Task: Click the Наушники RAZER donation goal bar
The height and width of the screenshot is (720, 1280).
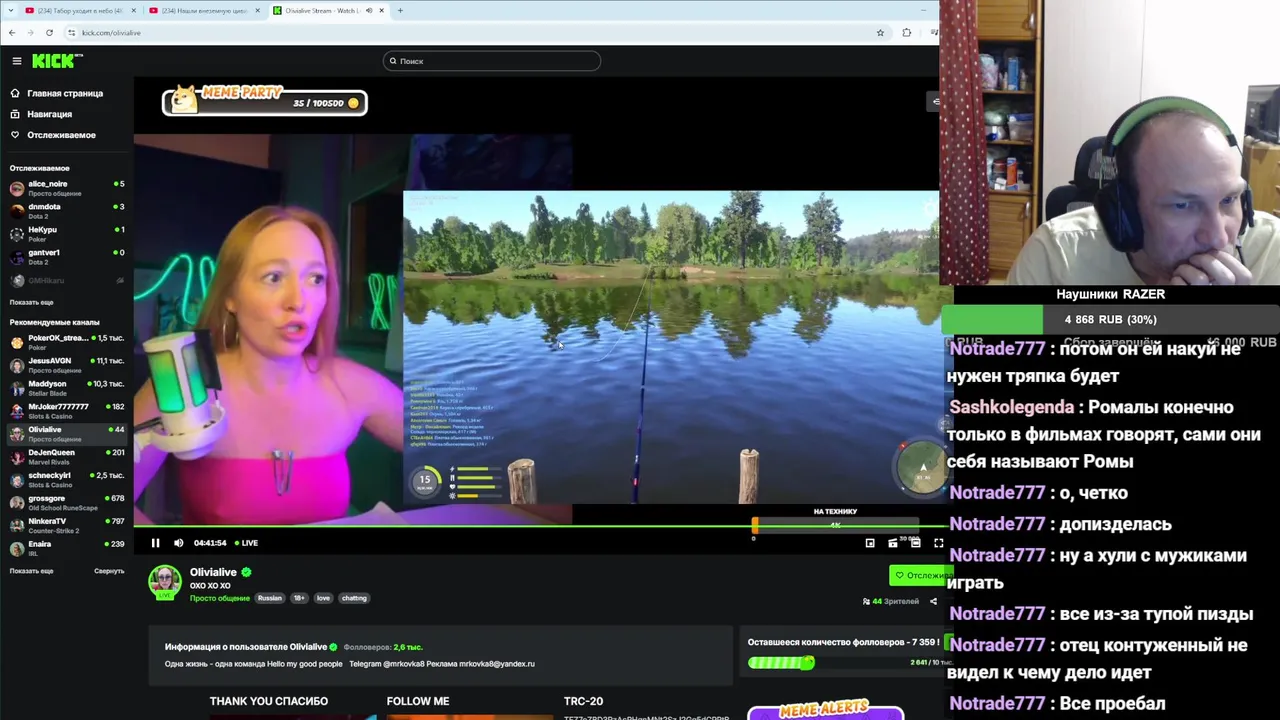Action: pos(1110,319)
